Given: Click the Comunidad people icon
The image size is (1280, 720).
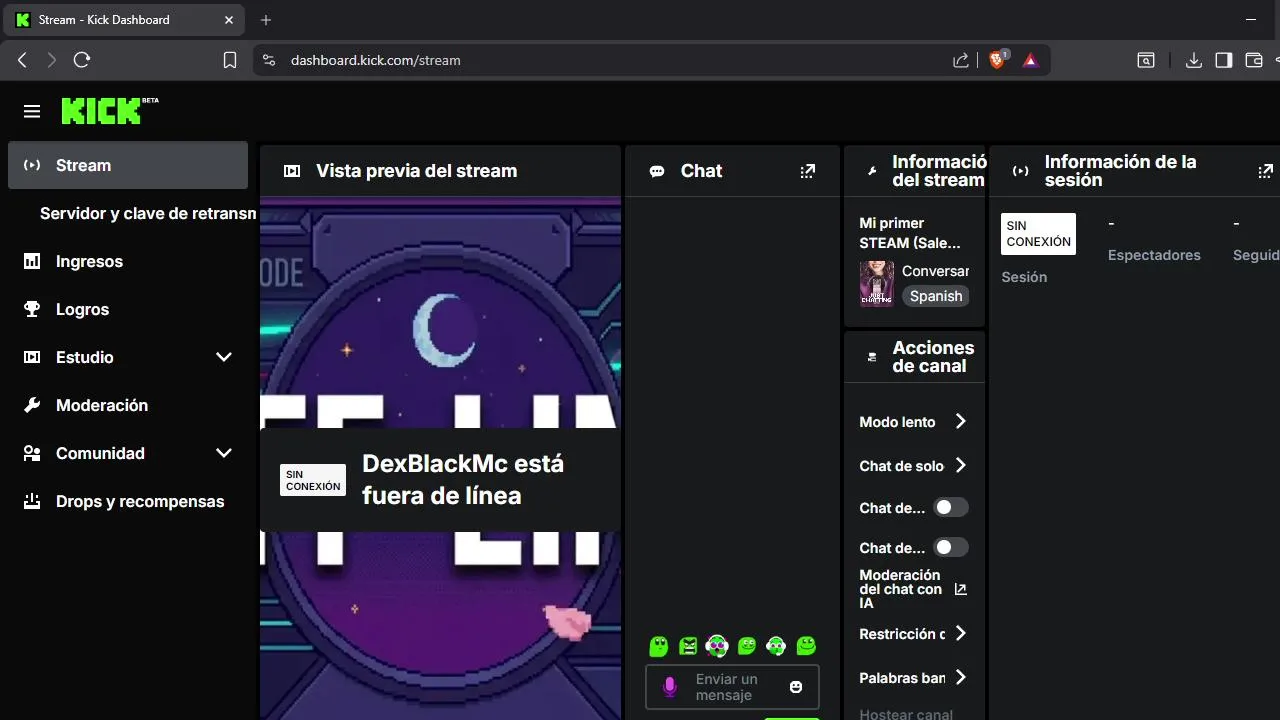Looking at the screenshot, I should (x=32, y=453).
